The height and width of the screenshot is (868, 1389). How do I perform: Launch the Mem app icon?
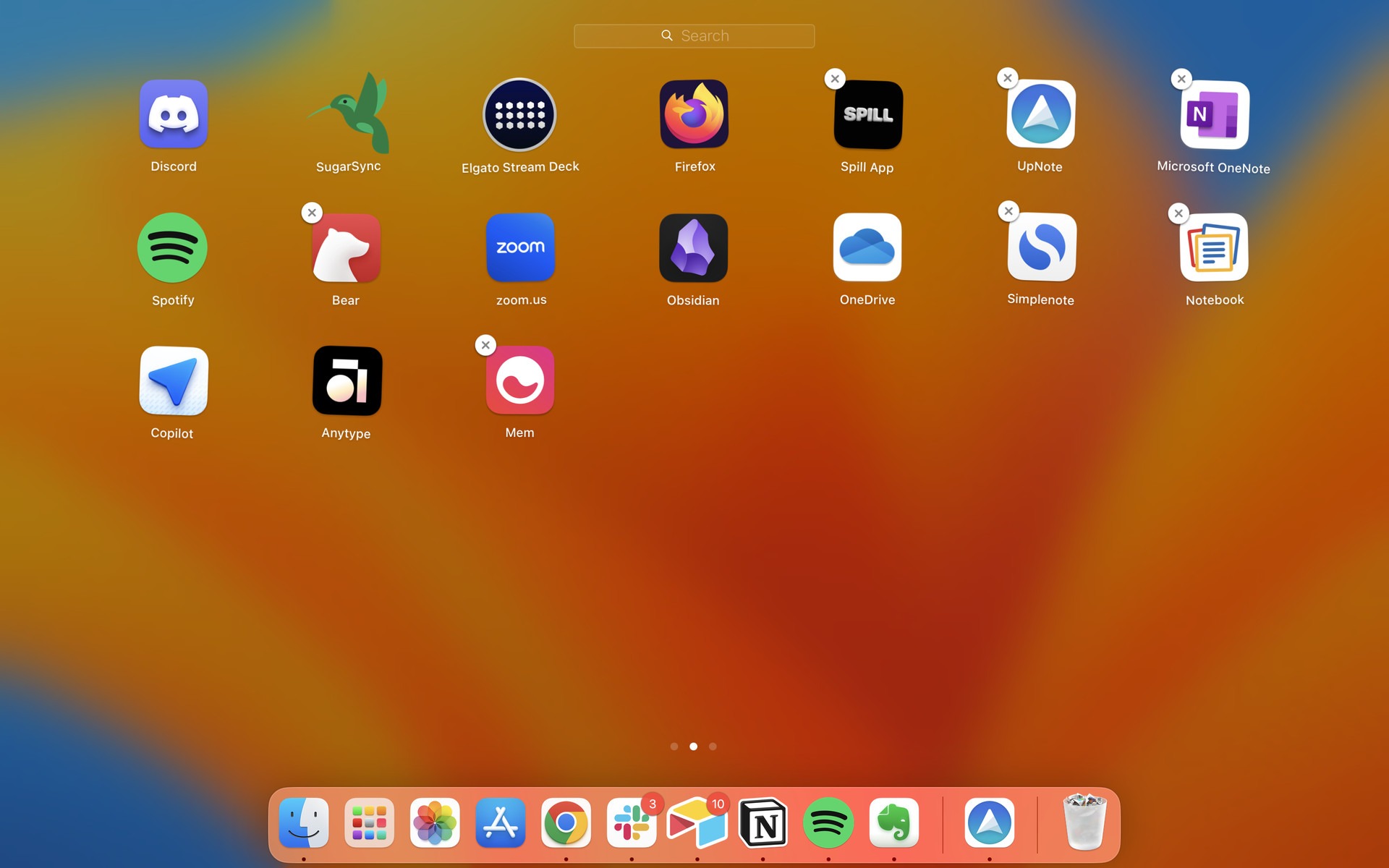tap(520, 380)
